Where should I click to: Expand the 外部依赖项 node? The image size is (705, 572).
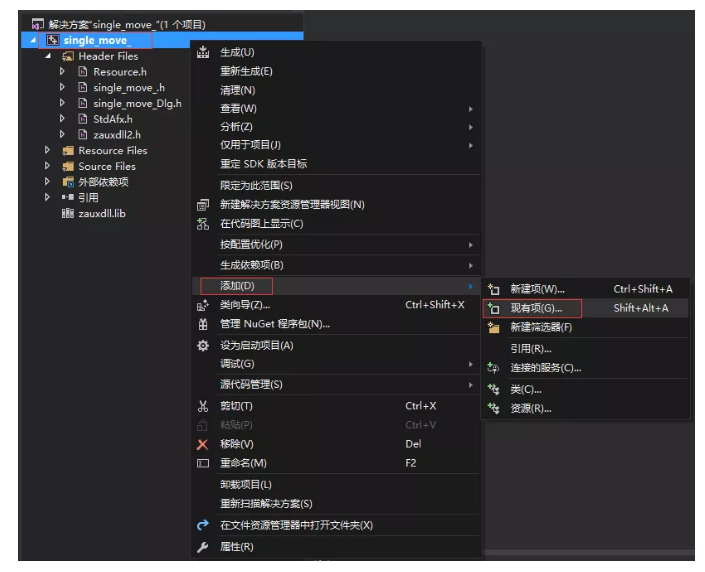(47, 182)
